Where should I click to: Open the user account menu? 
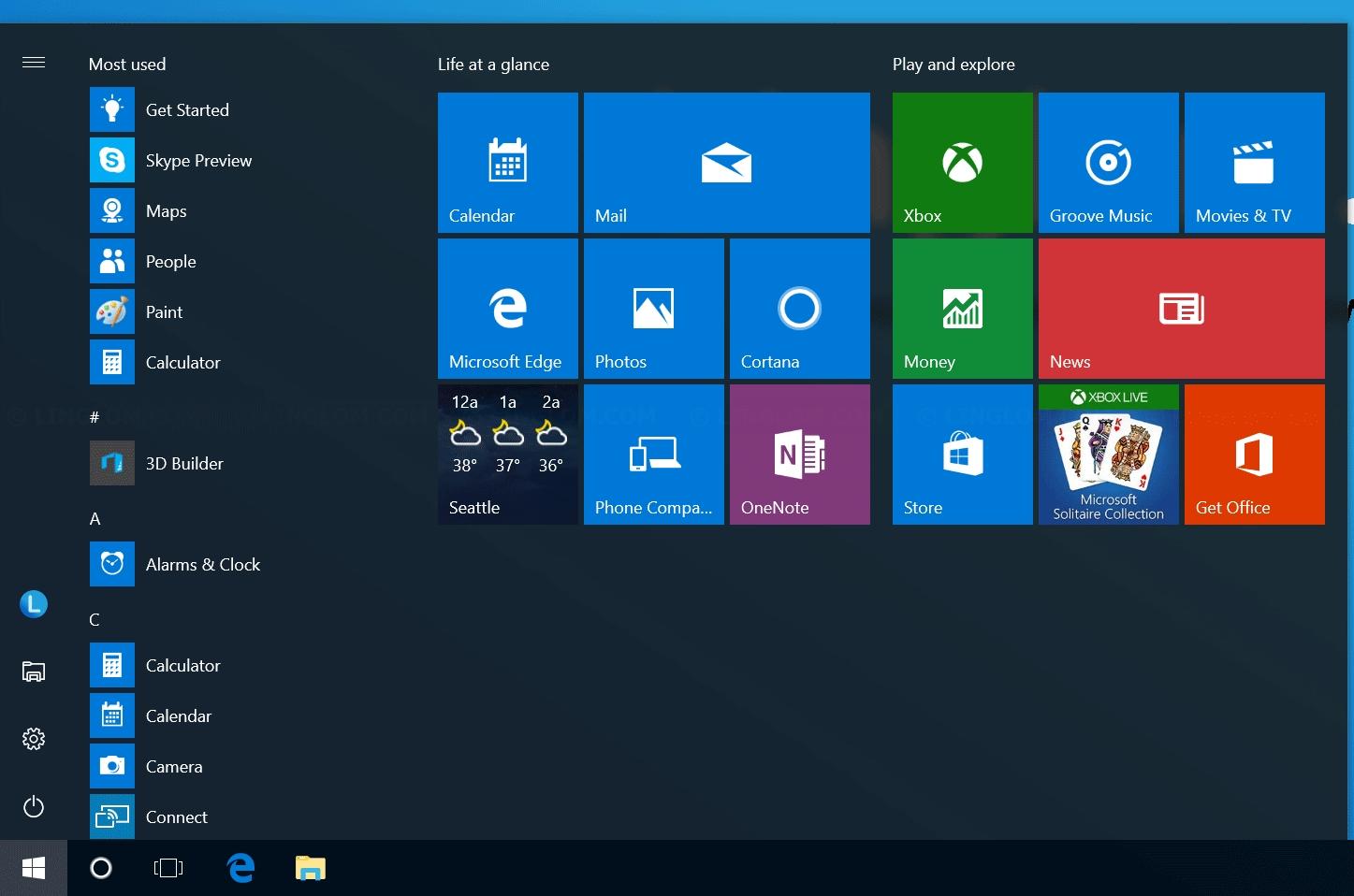pos(34,604)
